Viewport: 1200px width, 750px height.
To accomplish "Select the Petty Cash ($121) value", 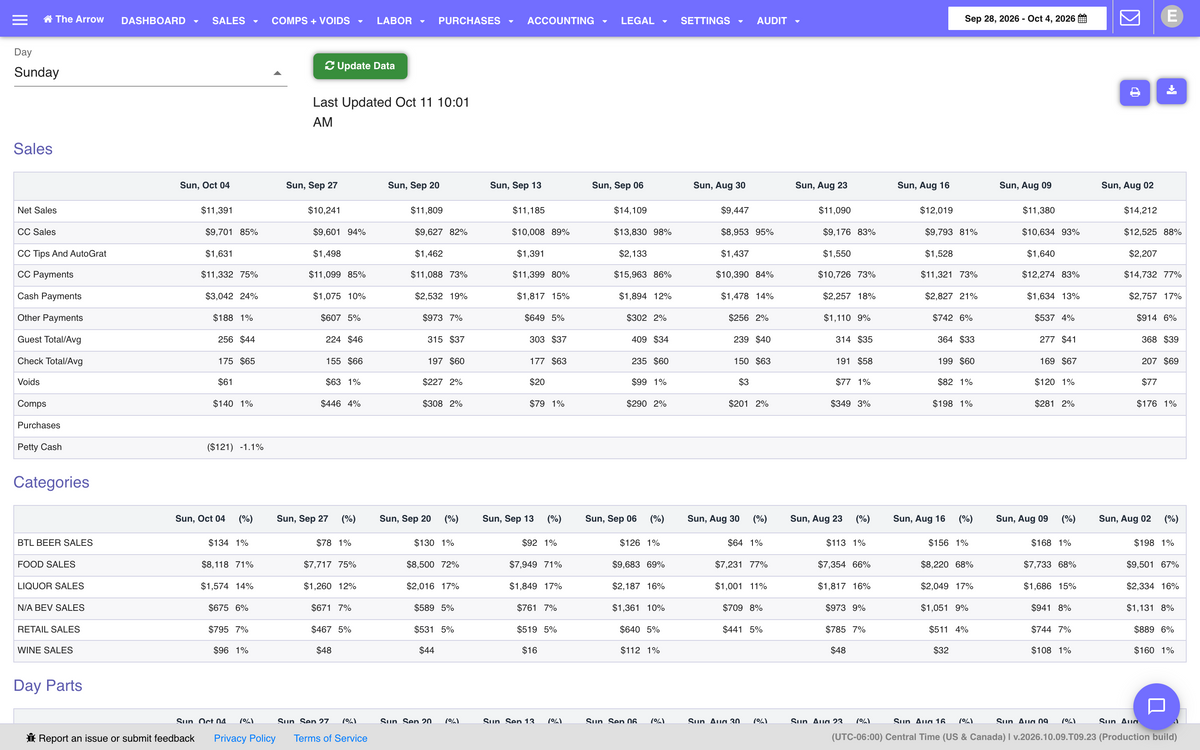I will pos(220,447).
